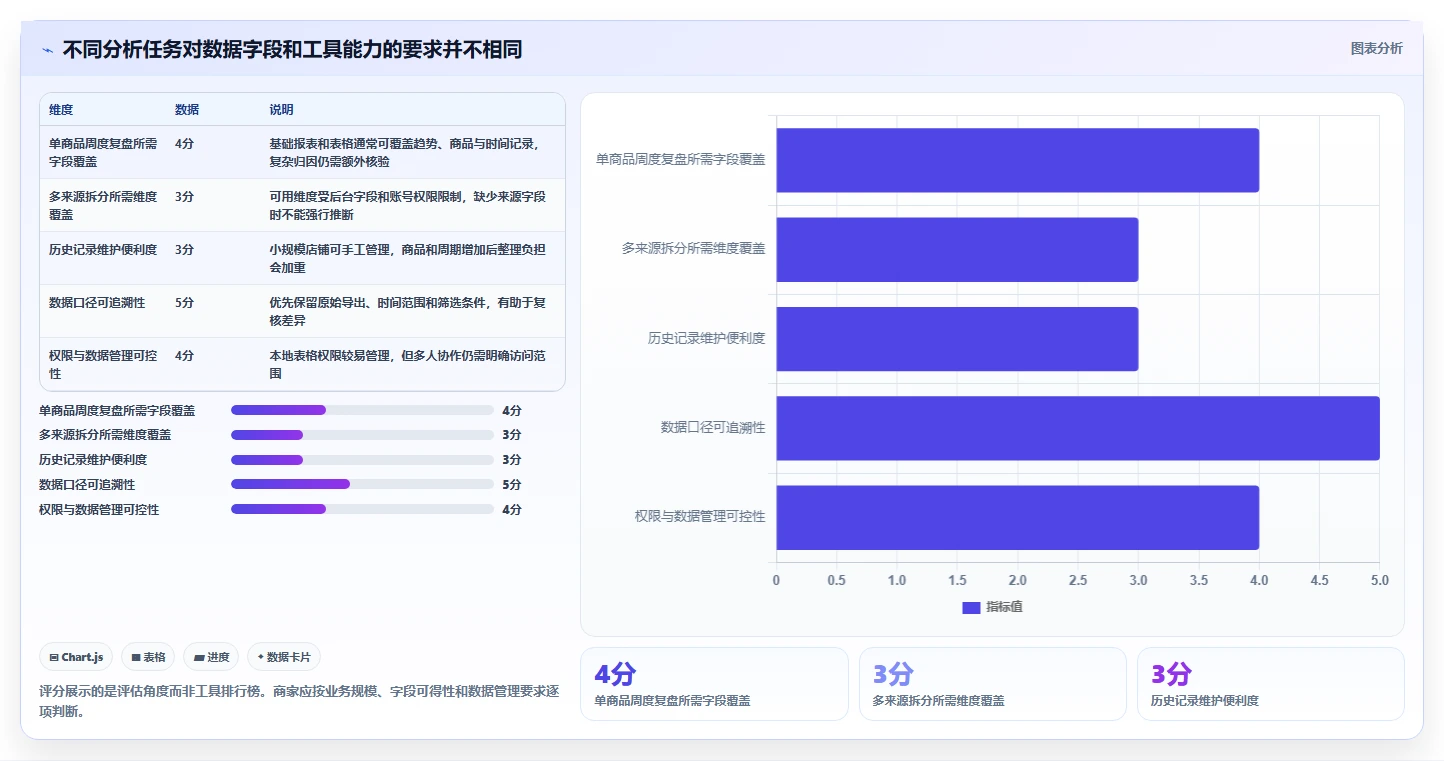Click the longest chart bar, 数据口径可追溯性

click(1078, 428)
